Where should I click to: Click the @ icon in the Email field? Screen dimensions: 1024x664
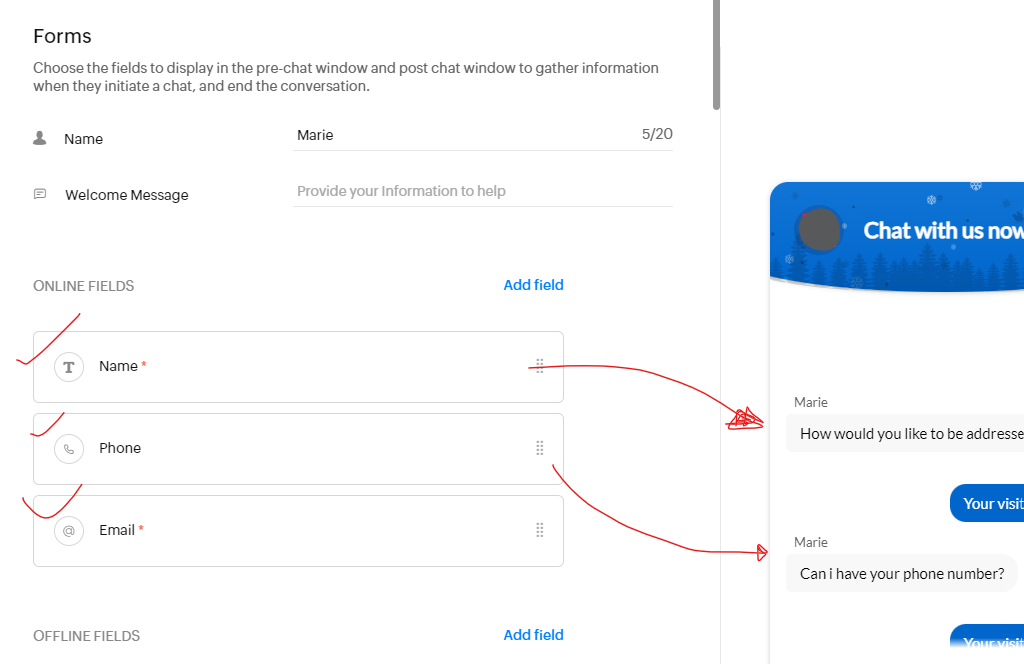69,531
